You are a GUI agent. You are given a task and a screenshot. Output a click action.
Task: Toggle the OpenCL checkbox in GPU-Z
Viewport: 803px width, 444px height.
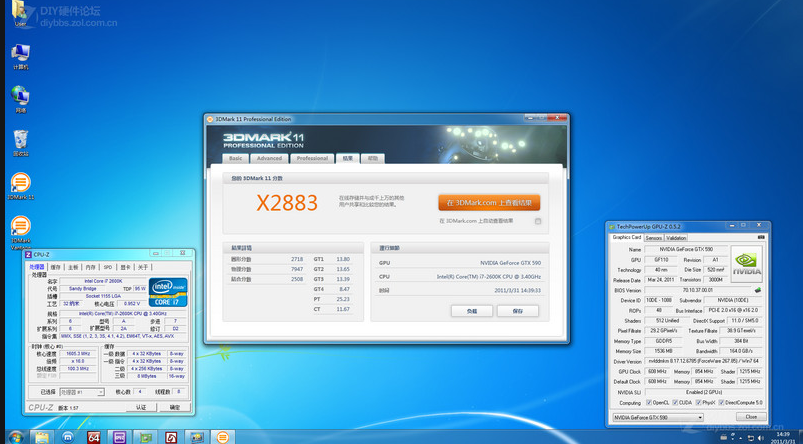[650, 402]
